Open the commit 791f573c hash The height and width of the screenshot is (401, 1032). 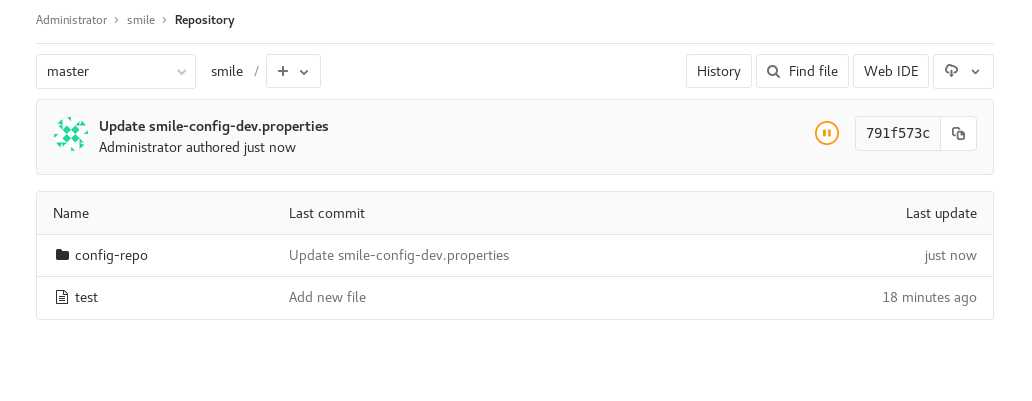pos(898,134)
